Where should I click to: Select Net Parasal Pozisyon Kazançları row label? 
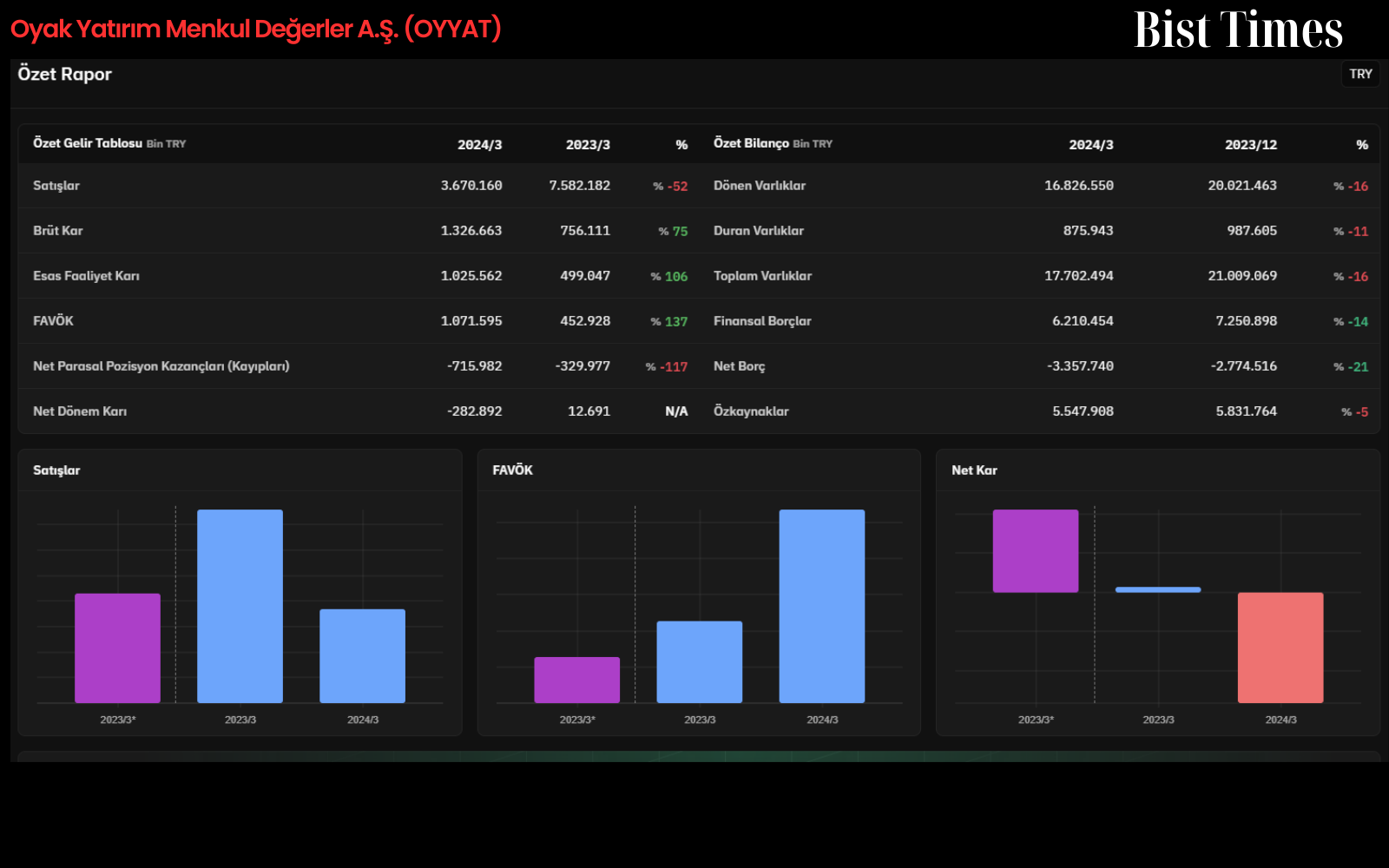pyautogui.click(x=161, y=366)
